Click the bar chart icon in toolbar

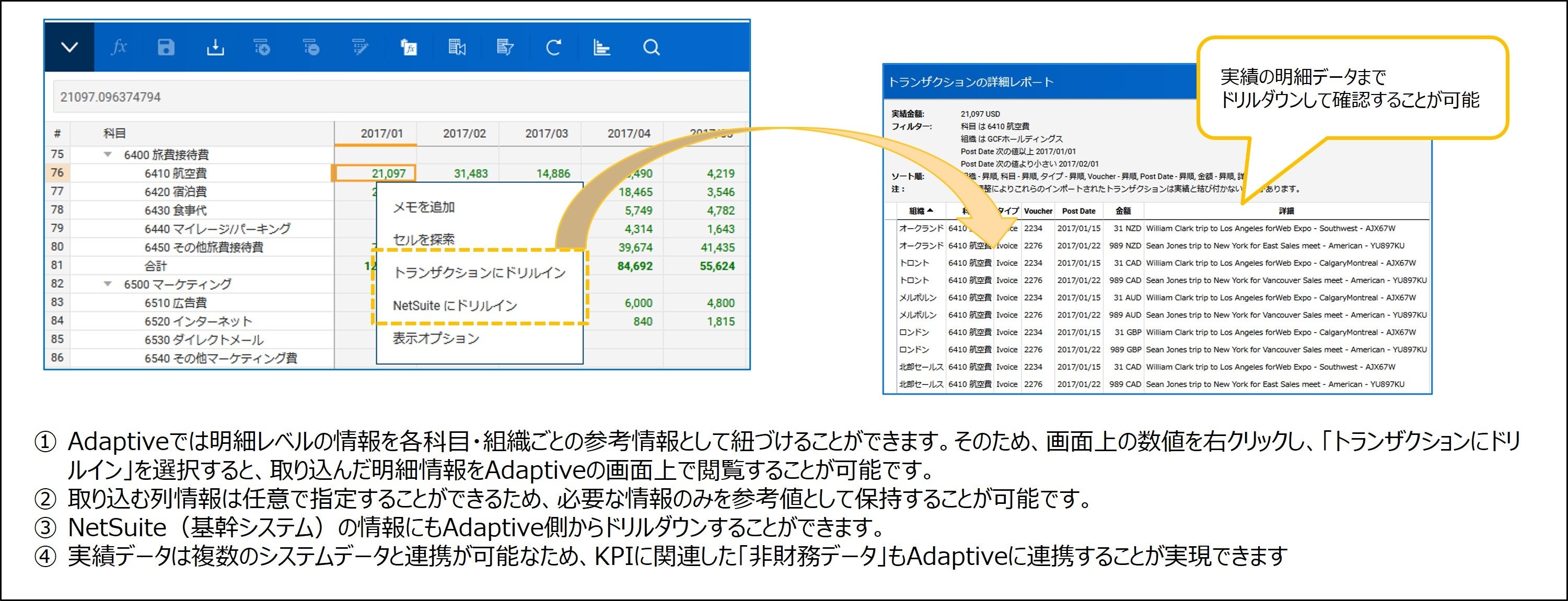pyautogui.click(x=601, y=48)
